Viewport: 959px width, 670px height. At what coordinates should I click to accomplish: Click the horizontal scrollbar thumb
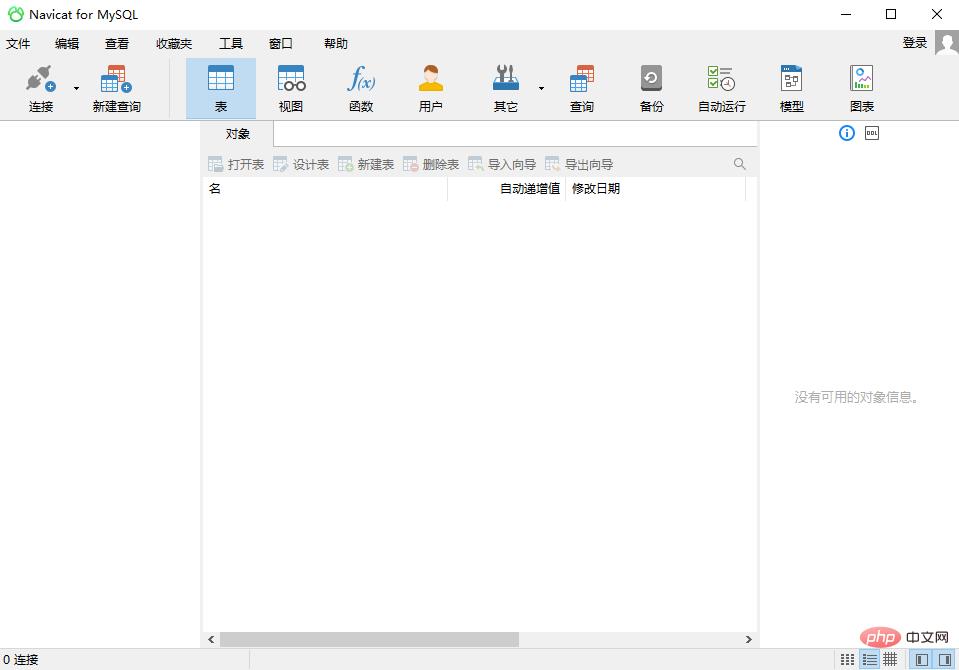tap(369, 639)
